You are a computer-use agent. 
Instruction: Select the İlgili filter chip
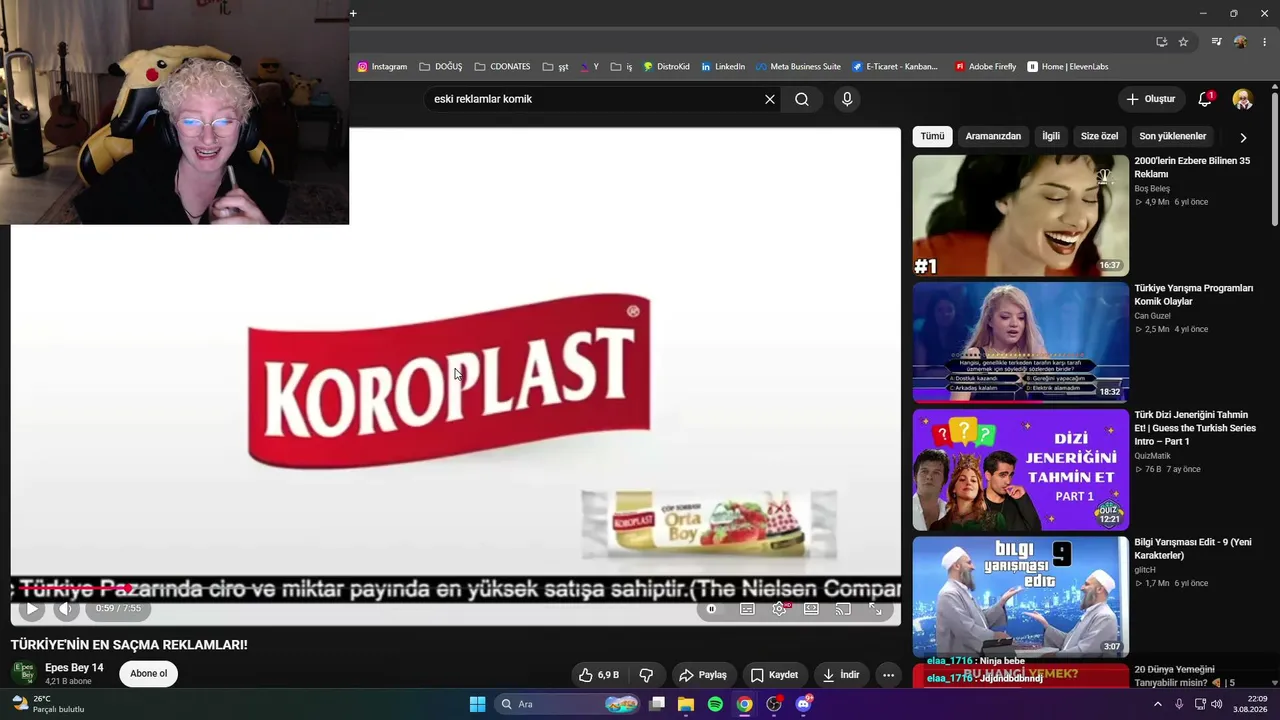click(x=1051, y=136)
